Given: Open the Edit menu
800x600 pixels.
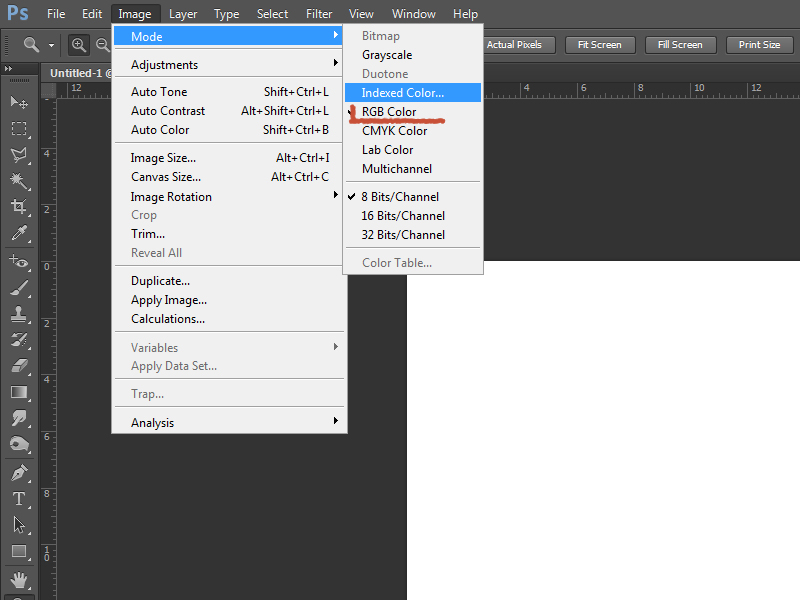Looking at the screenshot, I should pyautogui.click(x=92, y=14).
